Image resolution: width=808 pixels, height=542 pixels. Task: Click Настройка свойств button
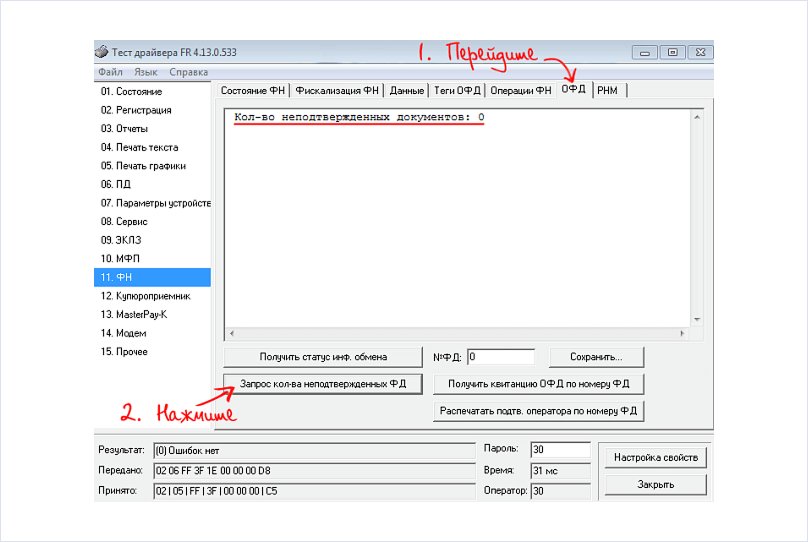point(656,458)
